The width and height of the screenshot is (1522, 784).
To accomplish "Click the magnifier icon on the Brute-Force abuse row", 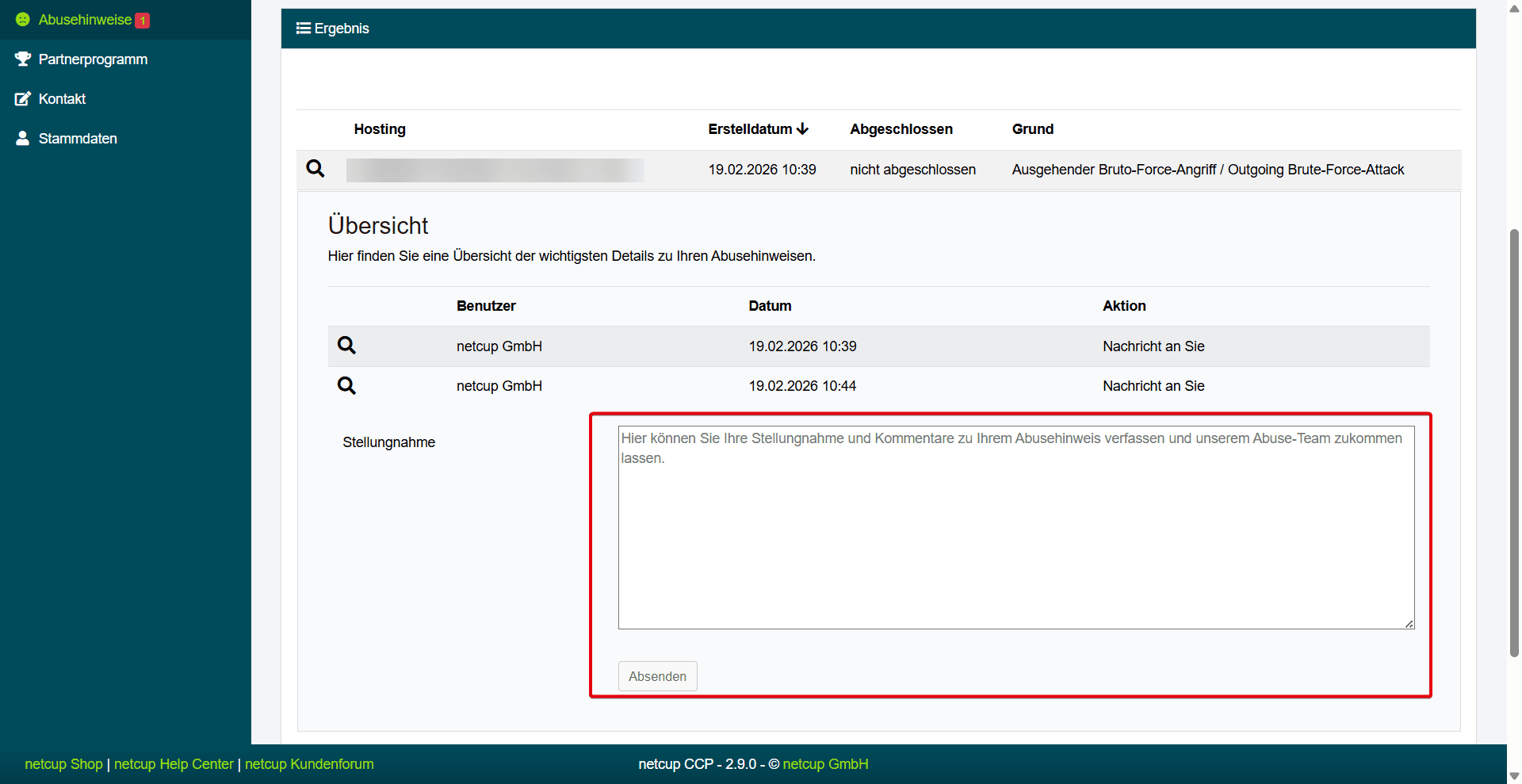I will pyautogui.click(x=315, y=169).
